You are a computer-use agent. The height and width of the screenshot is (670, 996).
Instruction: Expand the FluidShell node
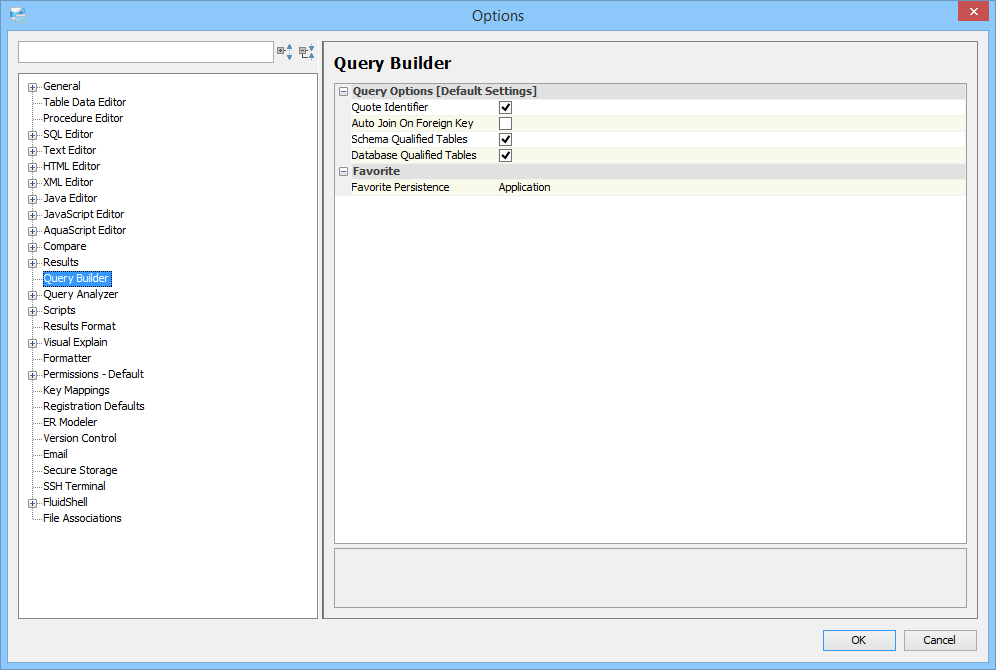point(32,504)
